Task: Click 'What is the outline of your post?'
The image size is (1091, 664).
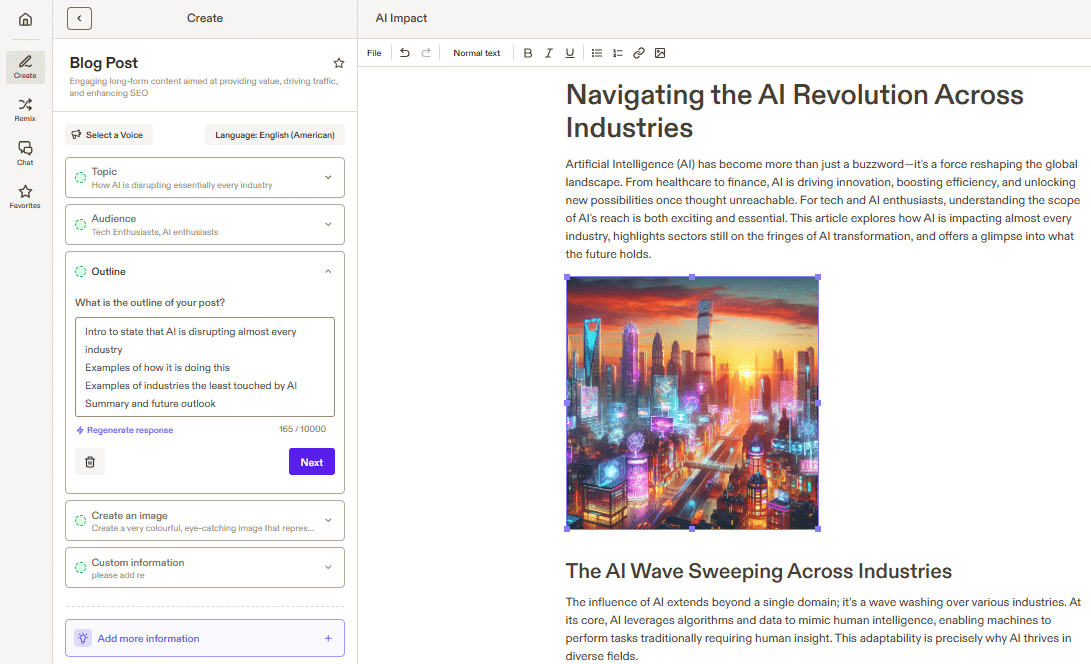Action: click(150, 303)
